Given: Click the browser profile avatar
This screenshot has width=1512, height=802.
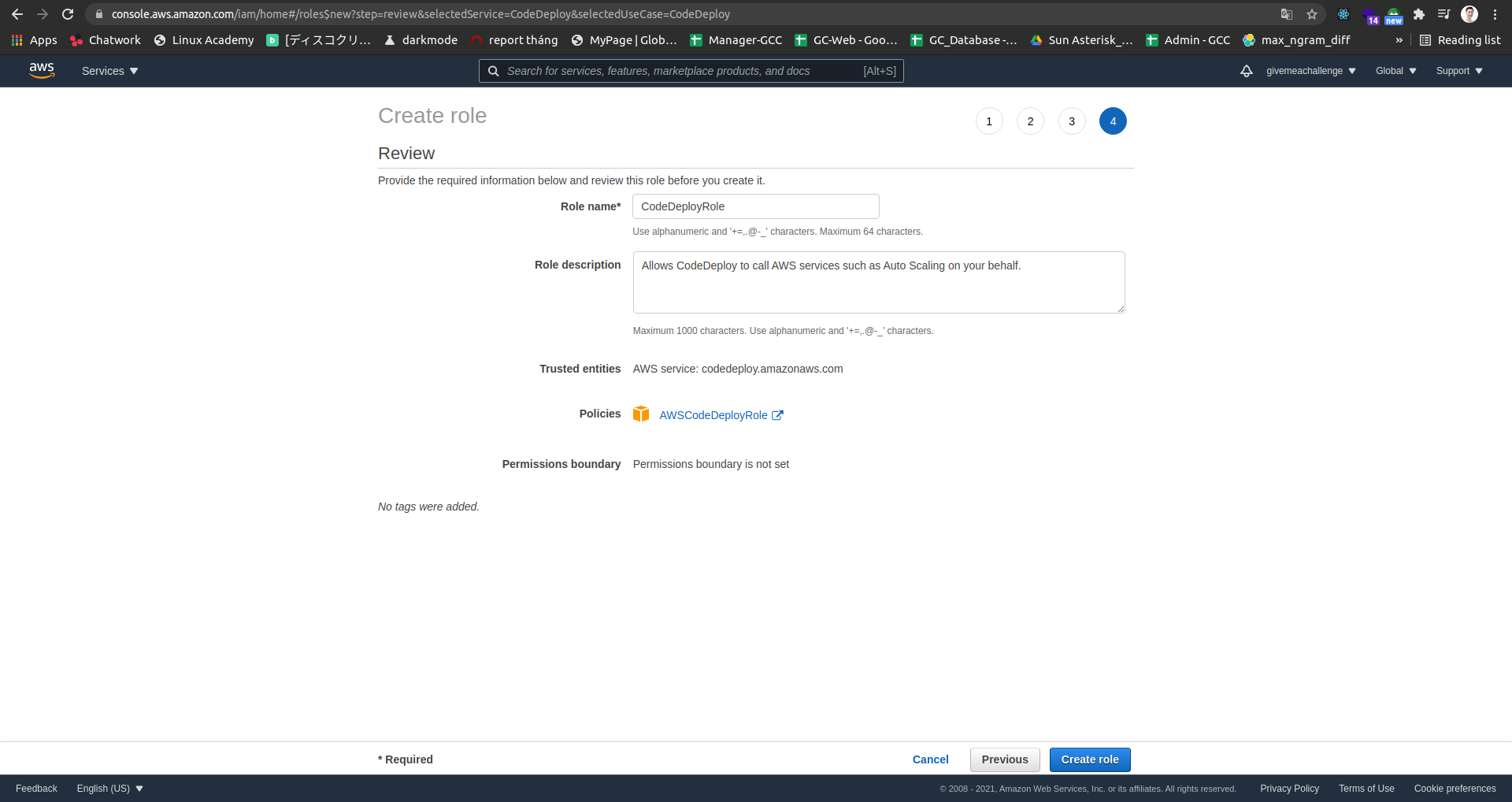Looking at the screenshot, I should click(x=1469, y=14).
